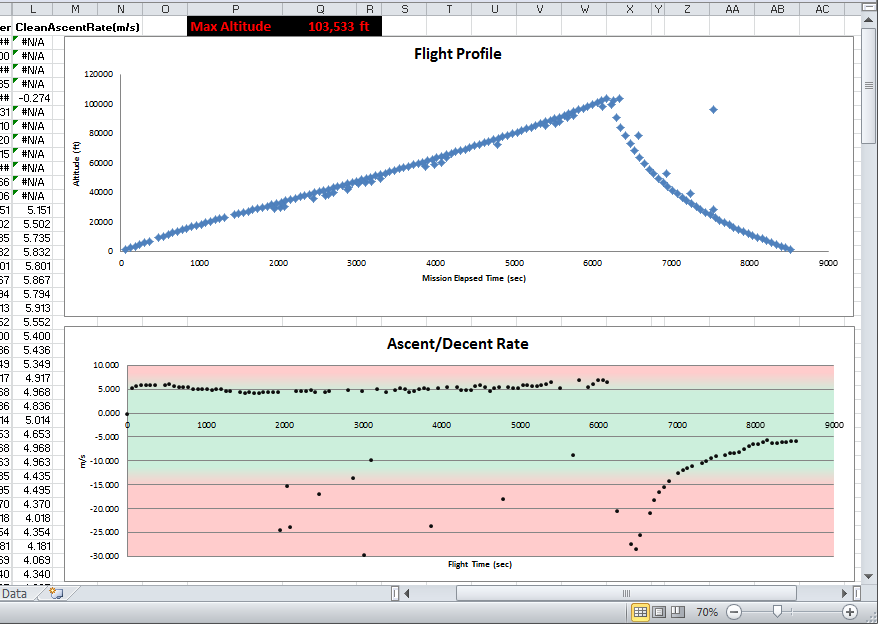Click the horizontal scrollbar left arrow
878x624 pixels.
pos(407,593)
